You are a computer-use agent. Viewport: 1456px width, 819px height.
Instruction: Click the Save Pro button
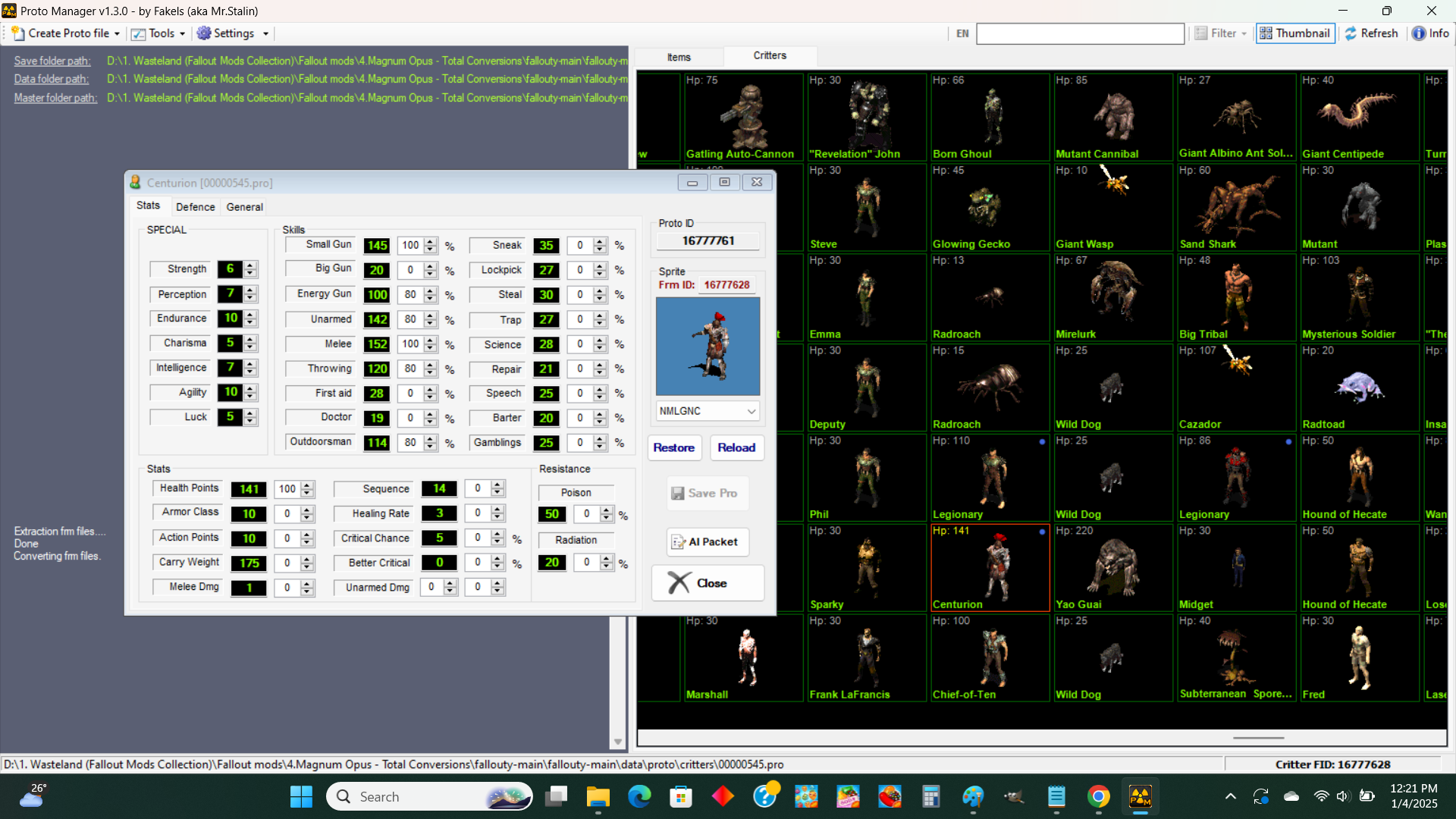[708, 493]
